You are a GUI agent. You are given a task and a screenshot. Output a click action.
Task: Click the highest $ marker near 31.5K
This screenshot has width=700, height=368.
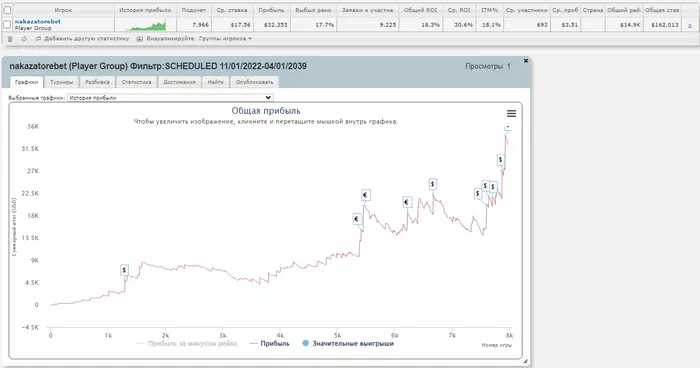(x=500, y=159)
